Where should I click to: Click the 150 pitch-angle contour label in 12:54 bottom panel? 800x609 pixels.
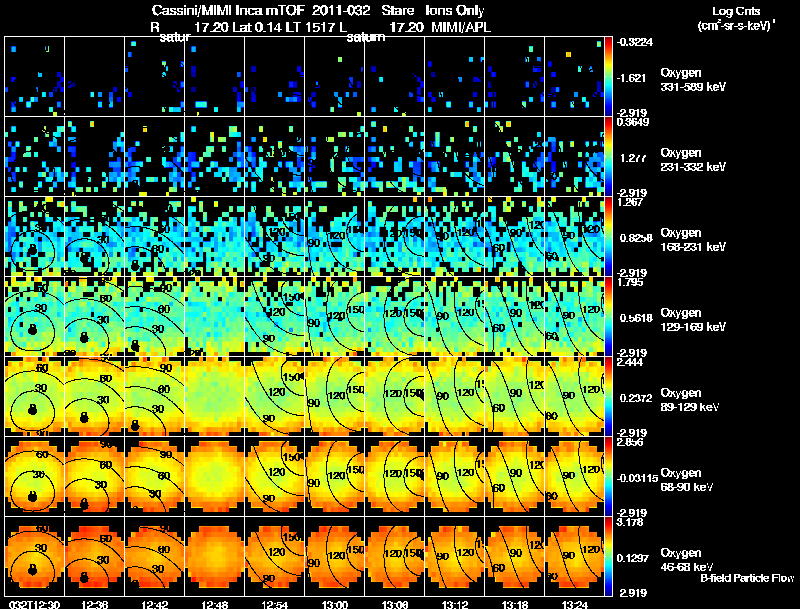coord(291,537)
